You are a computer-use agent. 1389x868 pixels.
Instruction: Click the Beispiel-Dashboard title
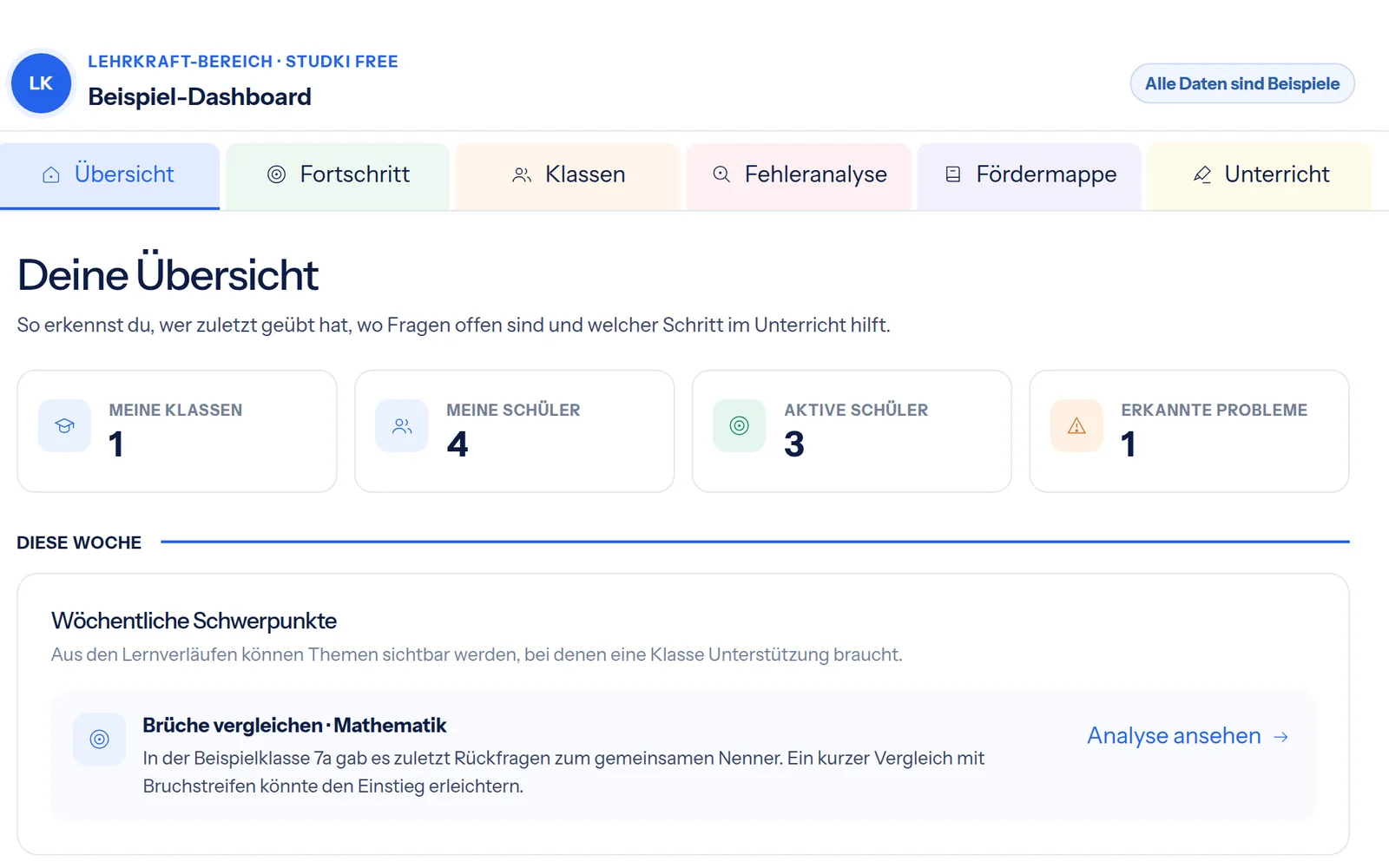200,96
